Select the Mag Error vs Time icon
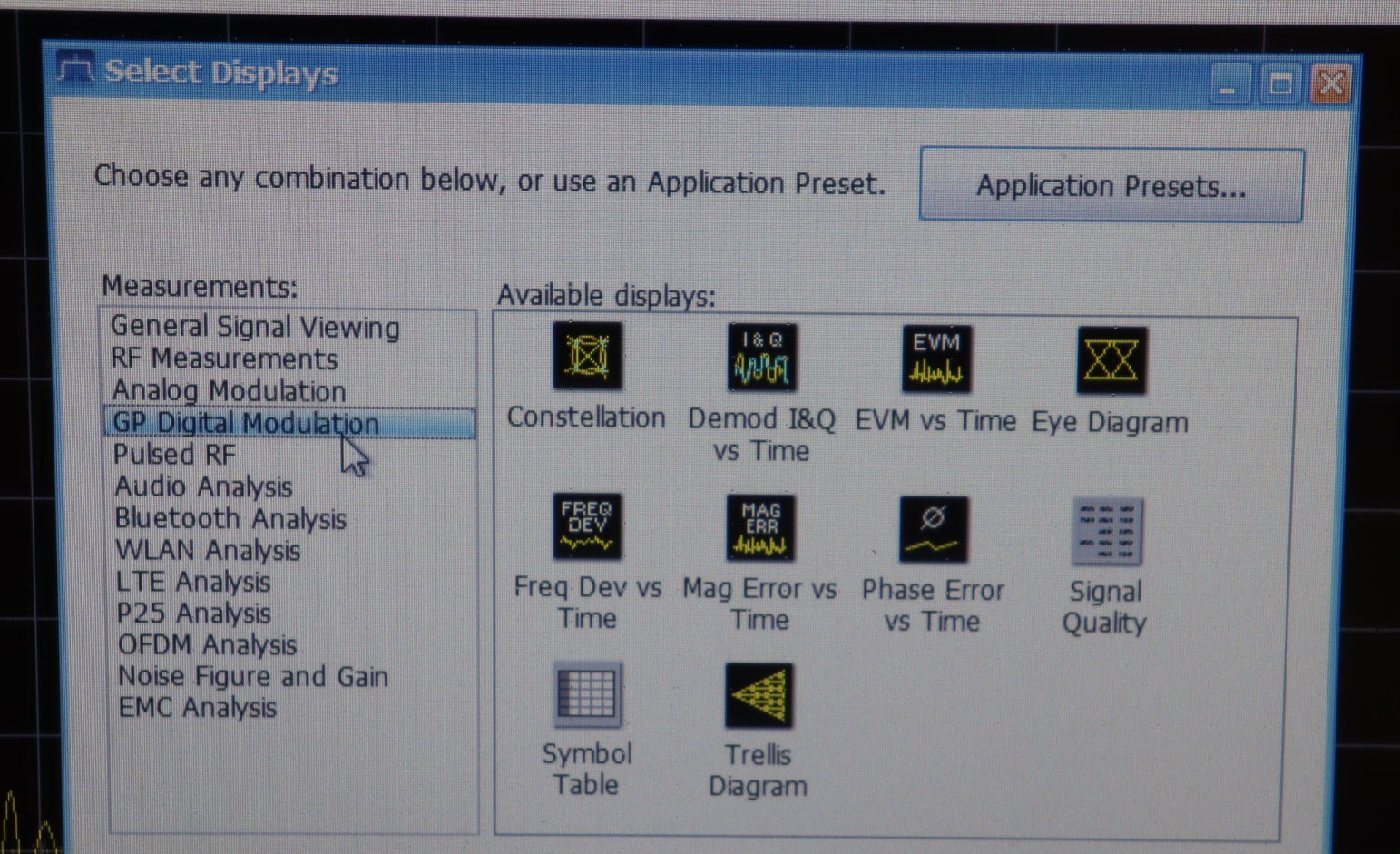Screen dimensions: 1400x854 click(x=760, y=527)
